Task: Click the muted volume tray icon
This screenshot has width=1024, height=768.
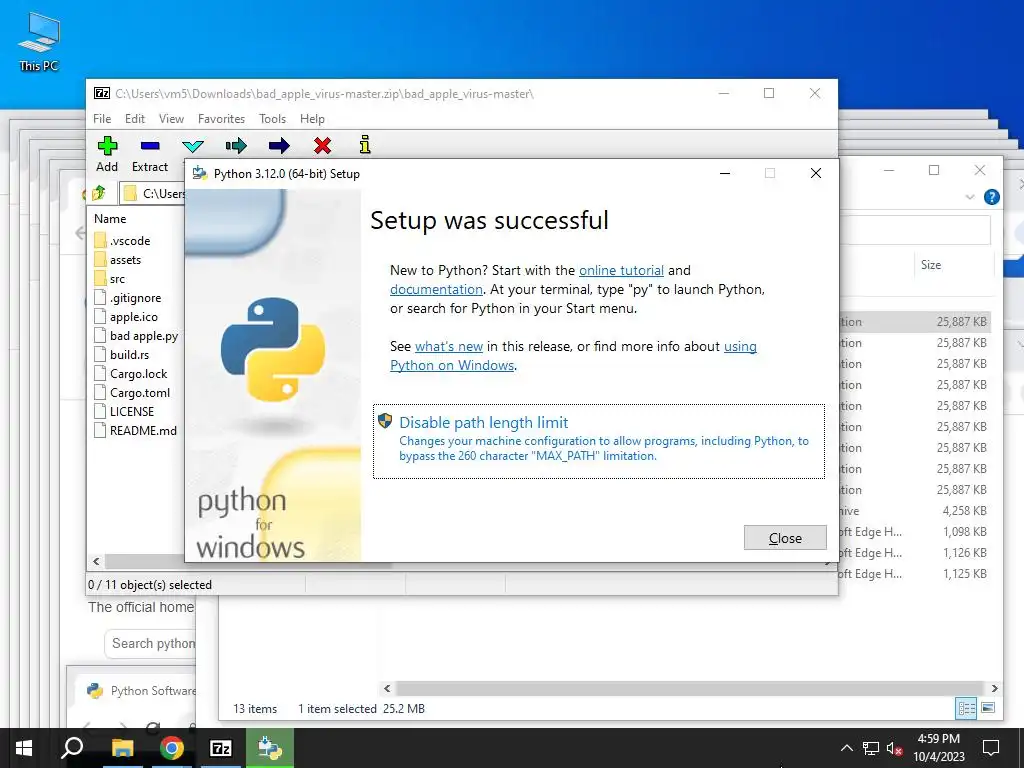Action: [894, 748]
